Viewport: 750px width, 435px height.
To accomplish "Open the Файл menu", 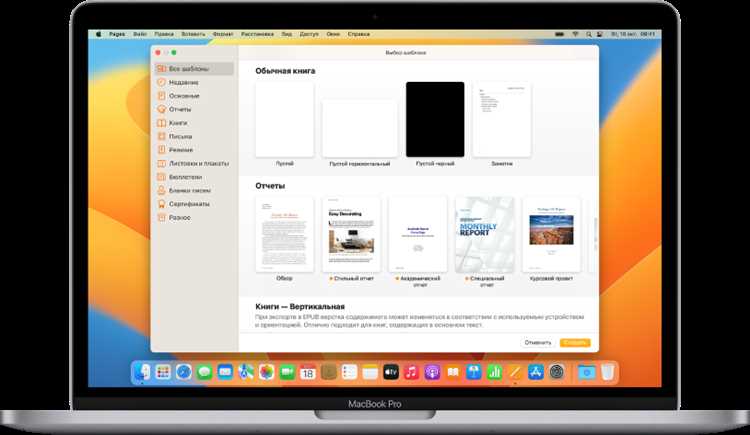I will pyautogui.click(x=140, y=34).
